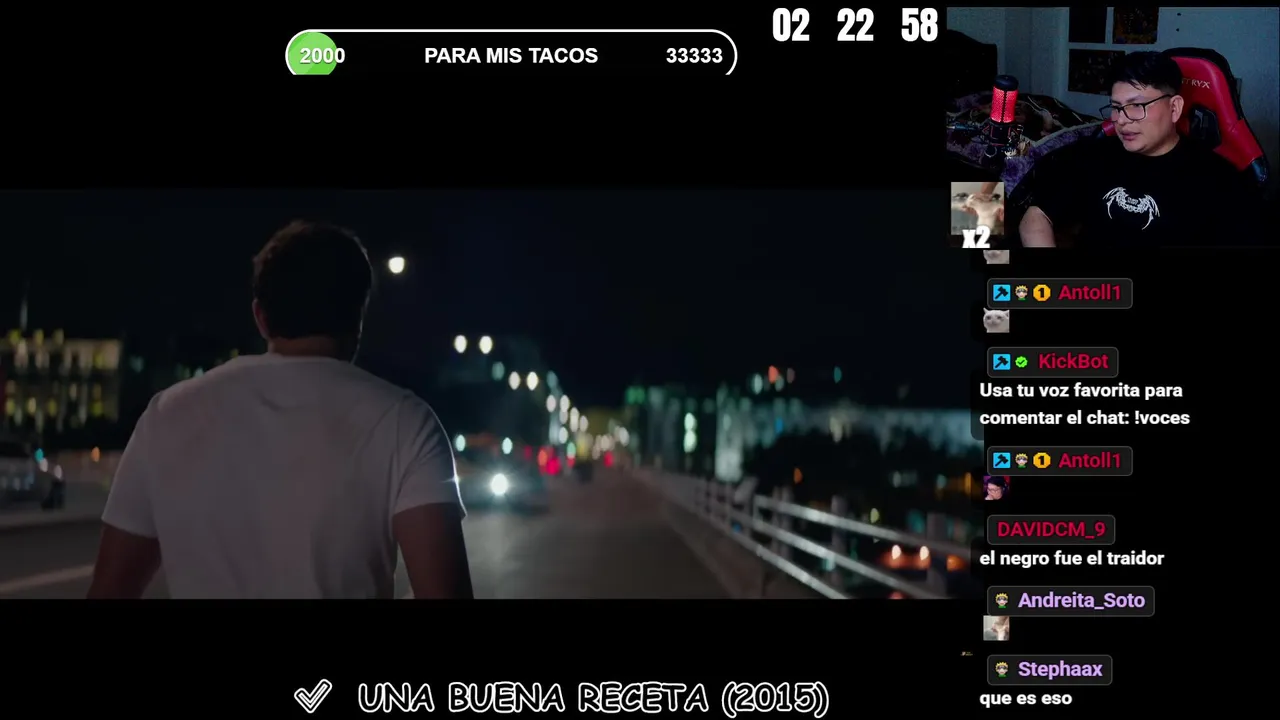The image size is (1280, 720).
Task: Click the UNA BUENA RECETA (2015) title
Action: click(x=593, y=698)
